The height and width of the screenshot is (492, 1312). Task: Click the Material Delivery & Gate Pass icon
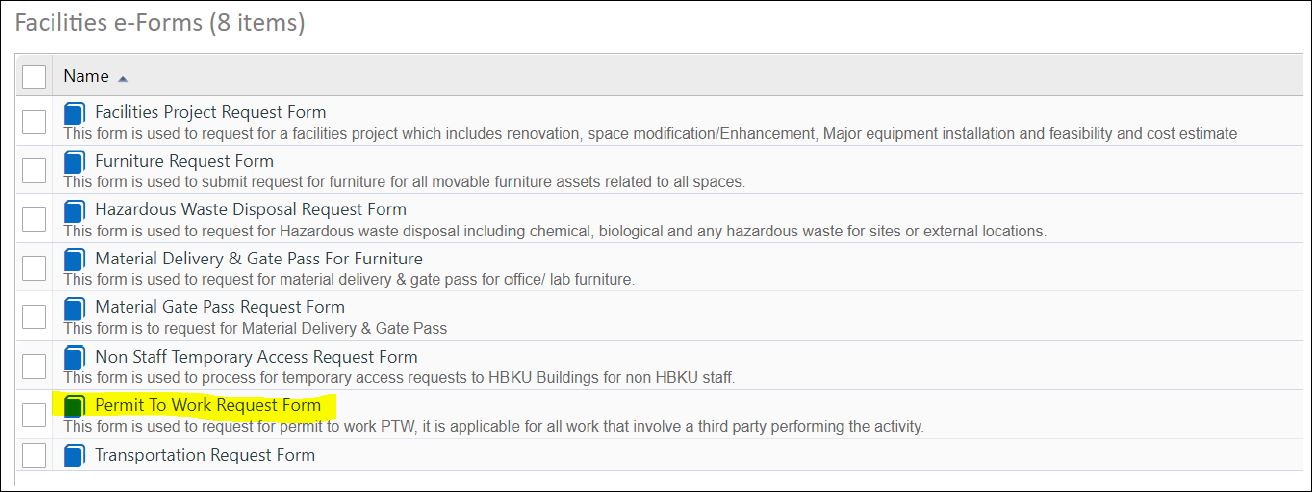74,259
